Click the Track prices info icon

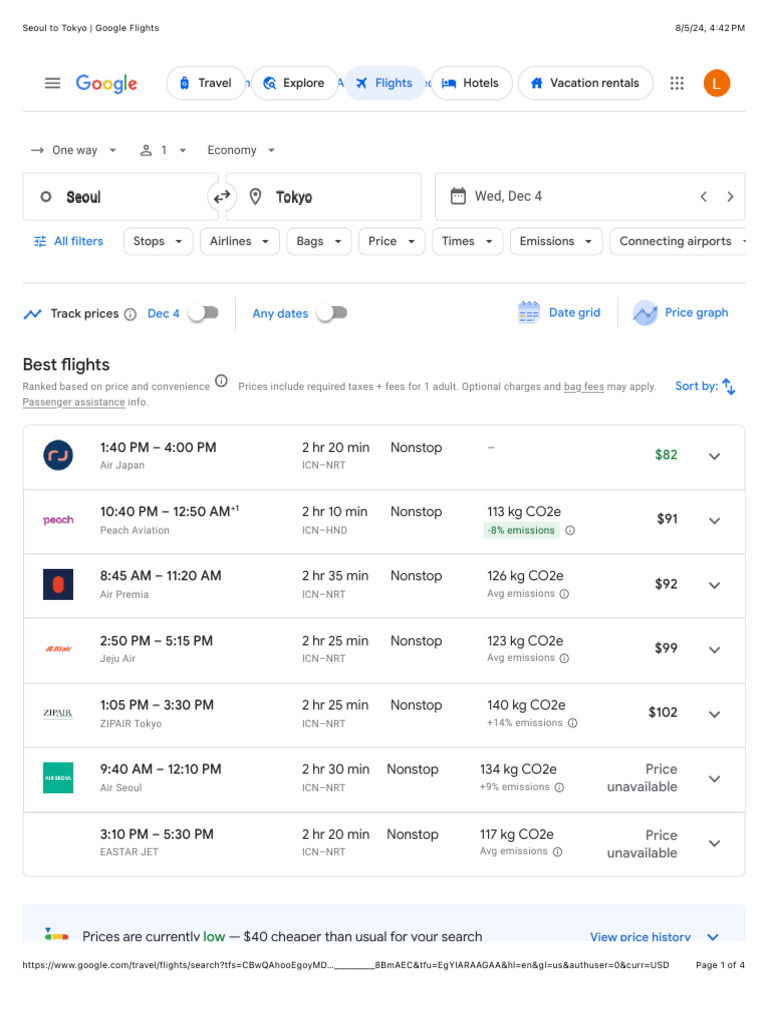click(x=131, y=314)
